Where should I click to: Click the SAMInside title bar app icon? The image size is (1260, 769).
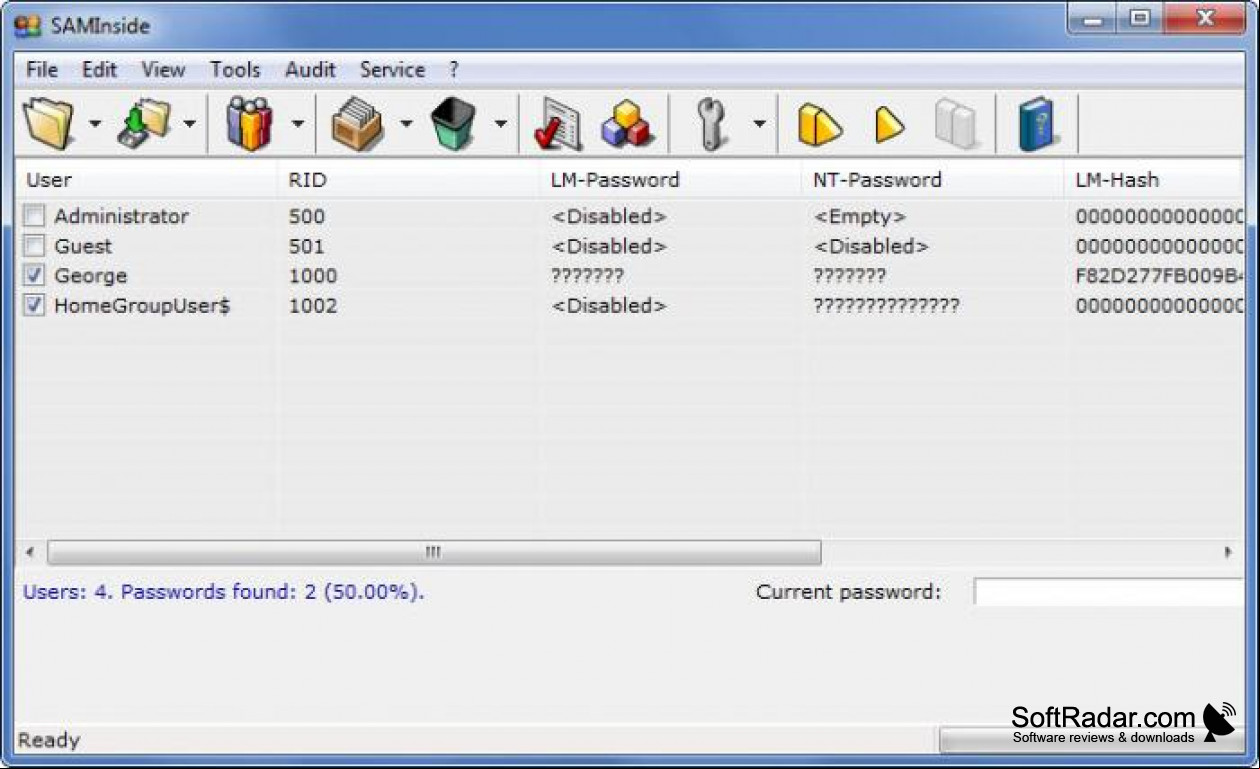pyautogui.click(x=27, y=25)
